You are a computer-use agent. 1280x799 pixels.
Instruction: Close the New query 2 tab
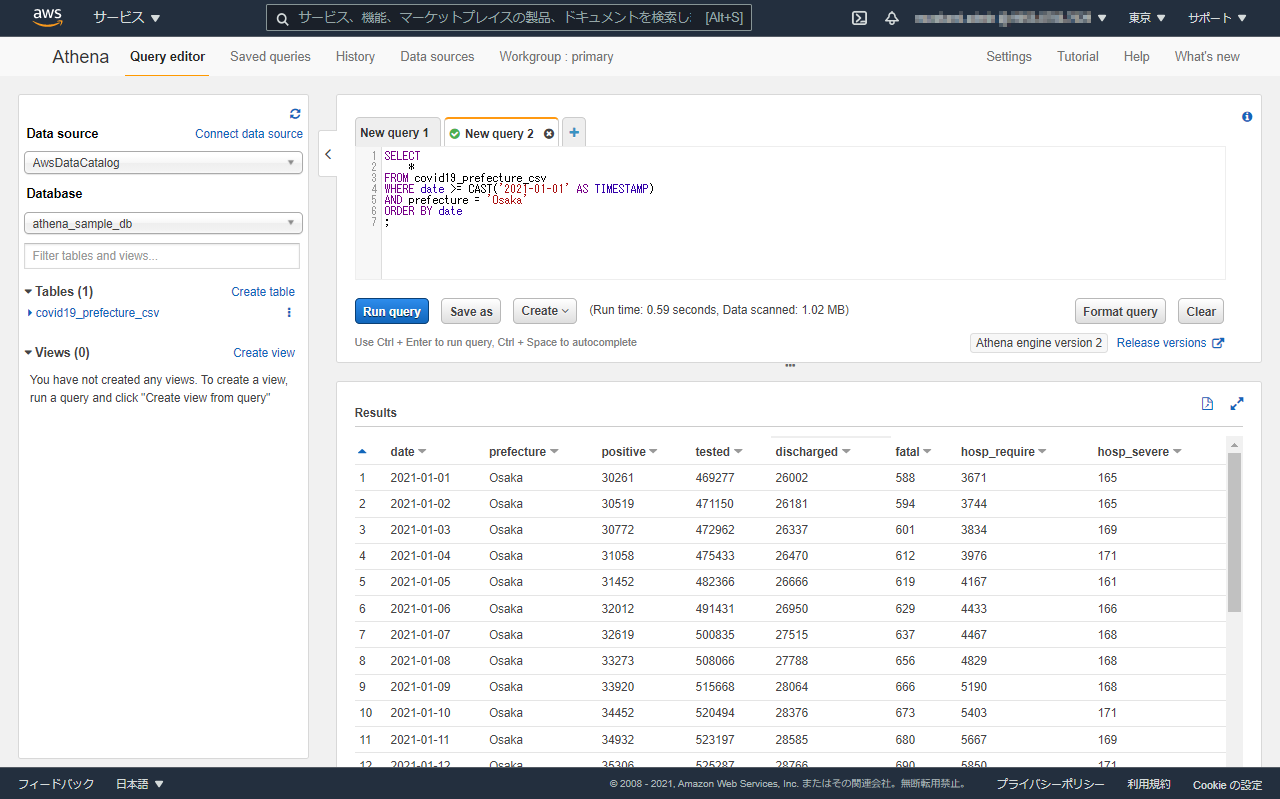[x=549, y=134]
